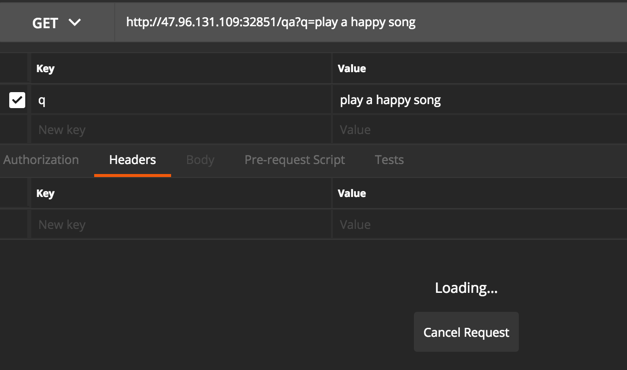Select the q parameter key field
Screen dimensions: 627x370
pyautogui.click(x=181, y=100)
